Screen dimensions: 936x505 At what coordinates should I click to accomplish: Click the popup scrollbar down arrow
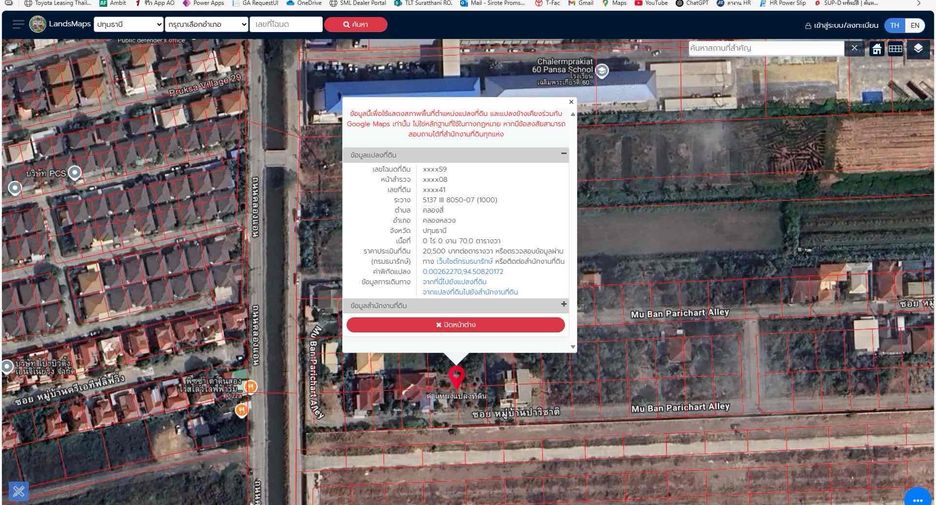coord(573,346)
